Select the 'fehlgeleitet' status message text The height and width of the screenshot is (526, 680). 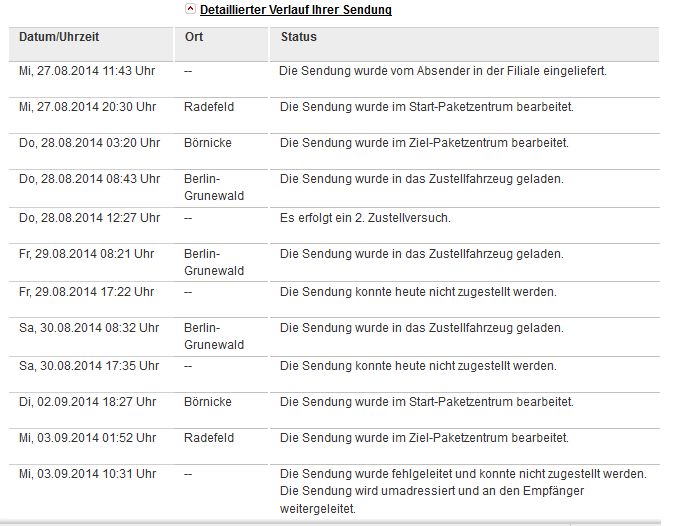tap(463, 491)
